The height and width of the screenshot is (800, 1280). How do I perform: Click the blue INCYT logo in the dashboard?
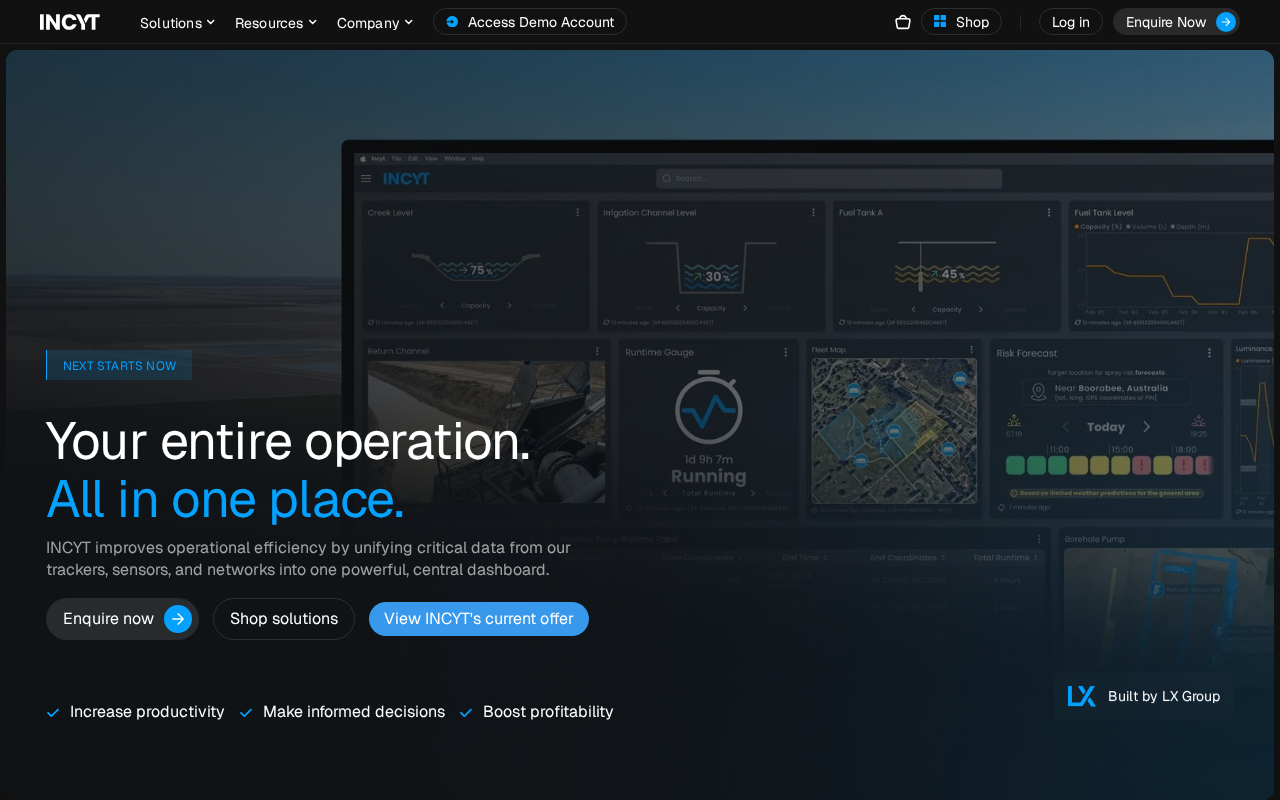tap(407, 179)
